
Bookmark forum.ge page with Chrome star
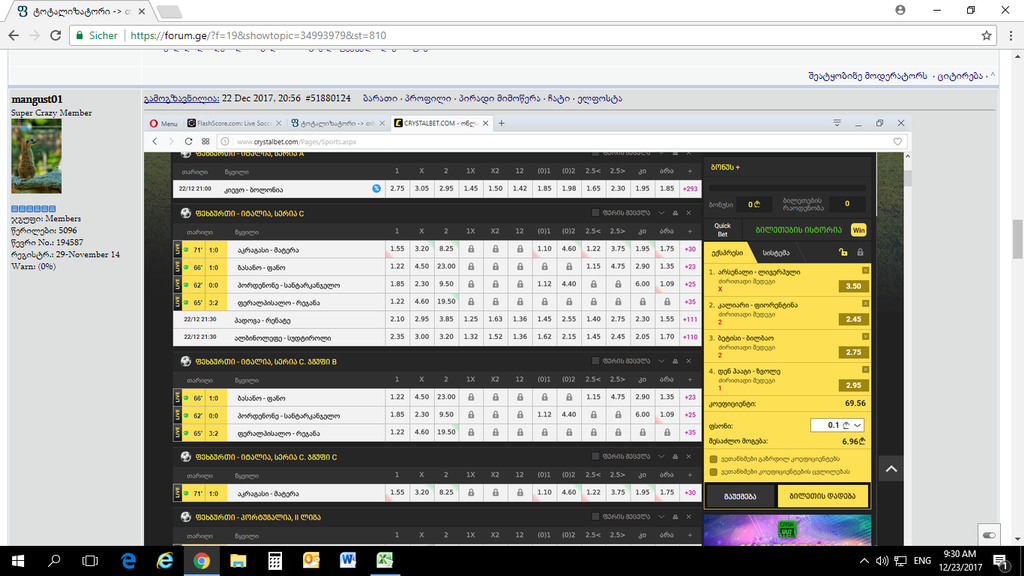coord(986,35)
